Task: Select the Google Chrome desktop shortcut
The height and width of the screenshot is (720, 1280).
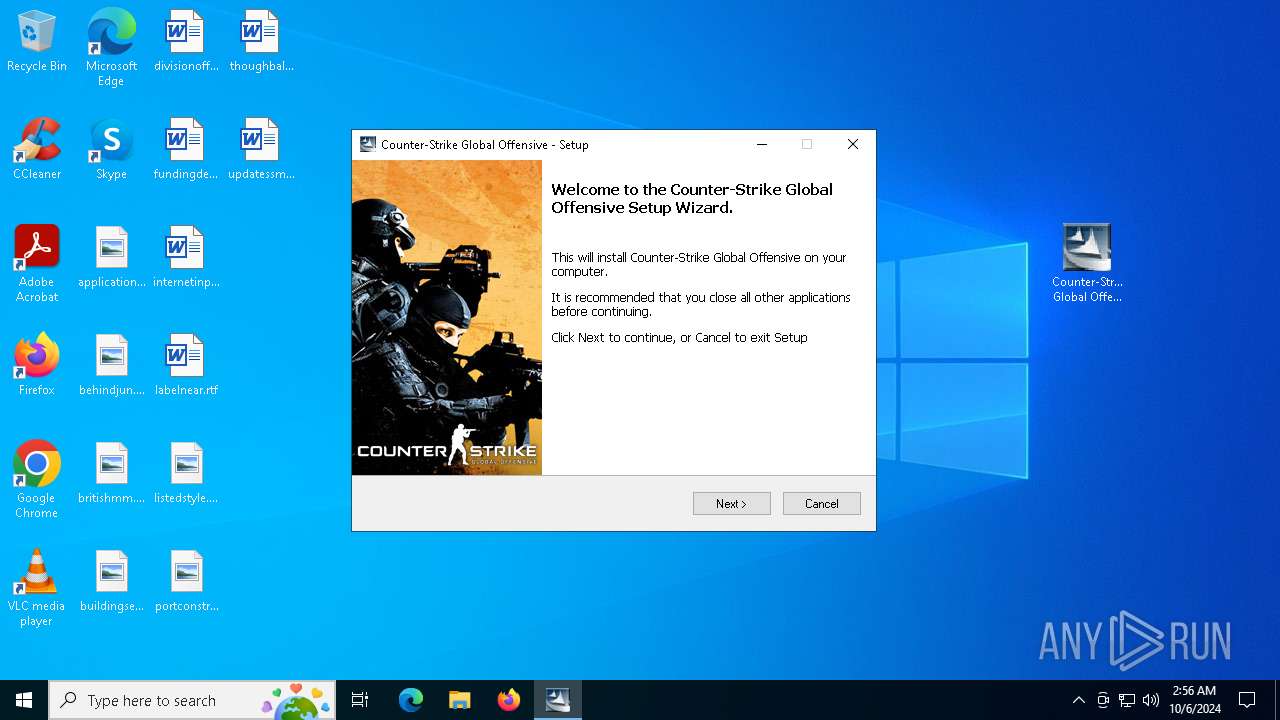Action: pyautogui.click(x=37, y=480)
